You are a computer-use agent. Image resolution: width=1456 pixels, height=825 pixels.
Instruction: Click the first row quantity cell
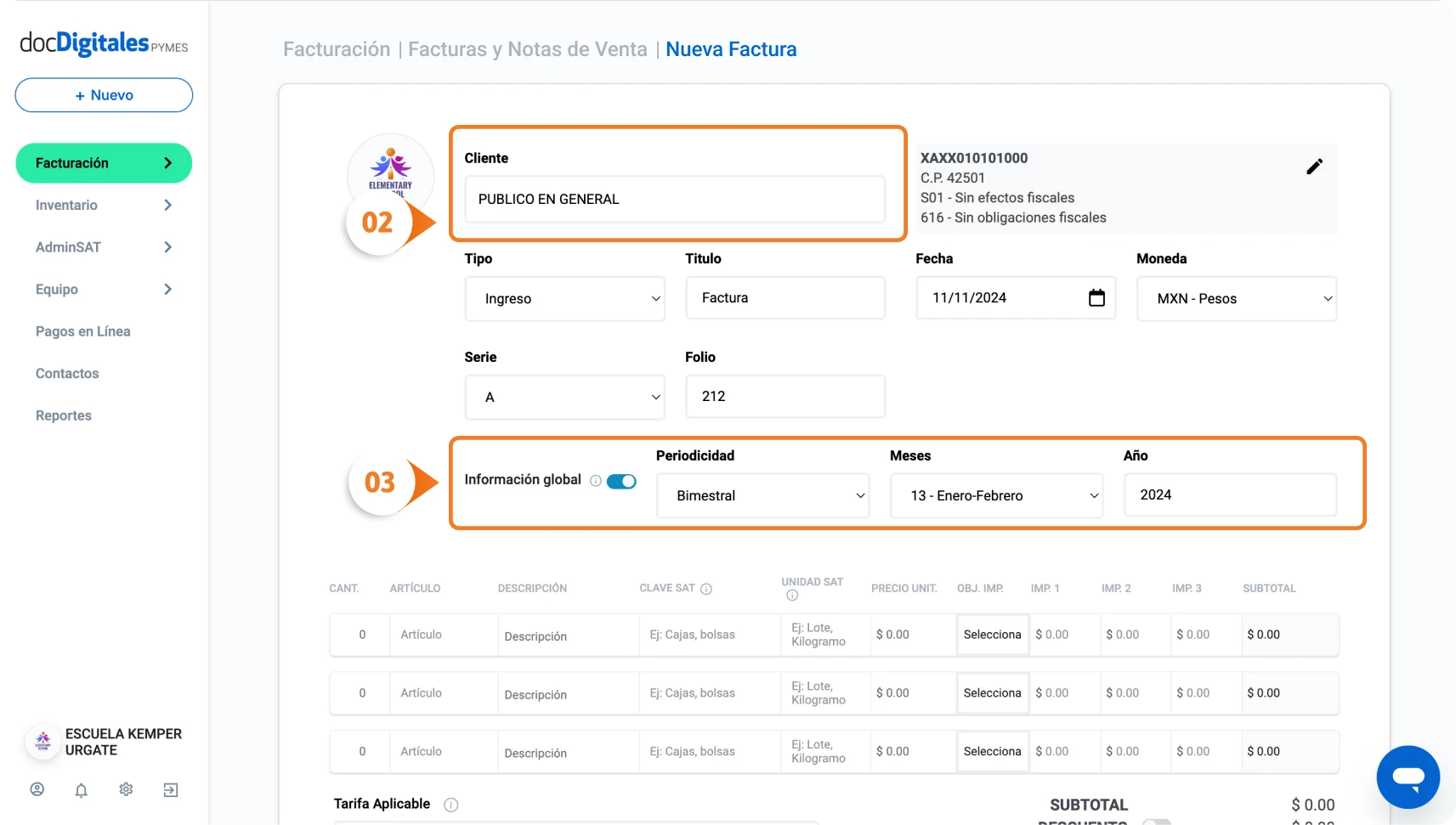point(362,635)
